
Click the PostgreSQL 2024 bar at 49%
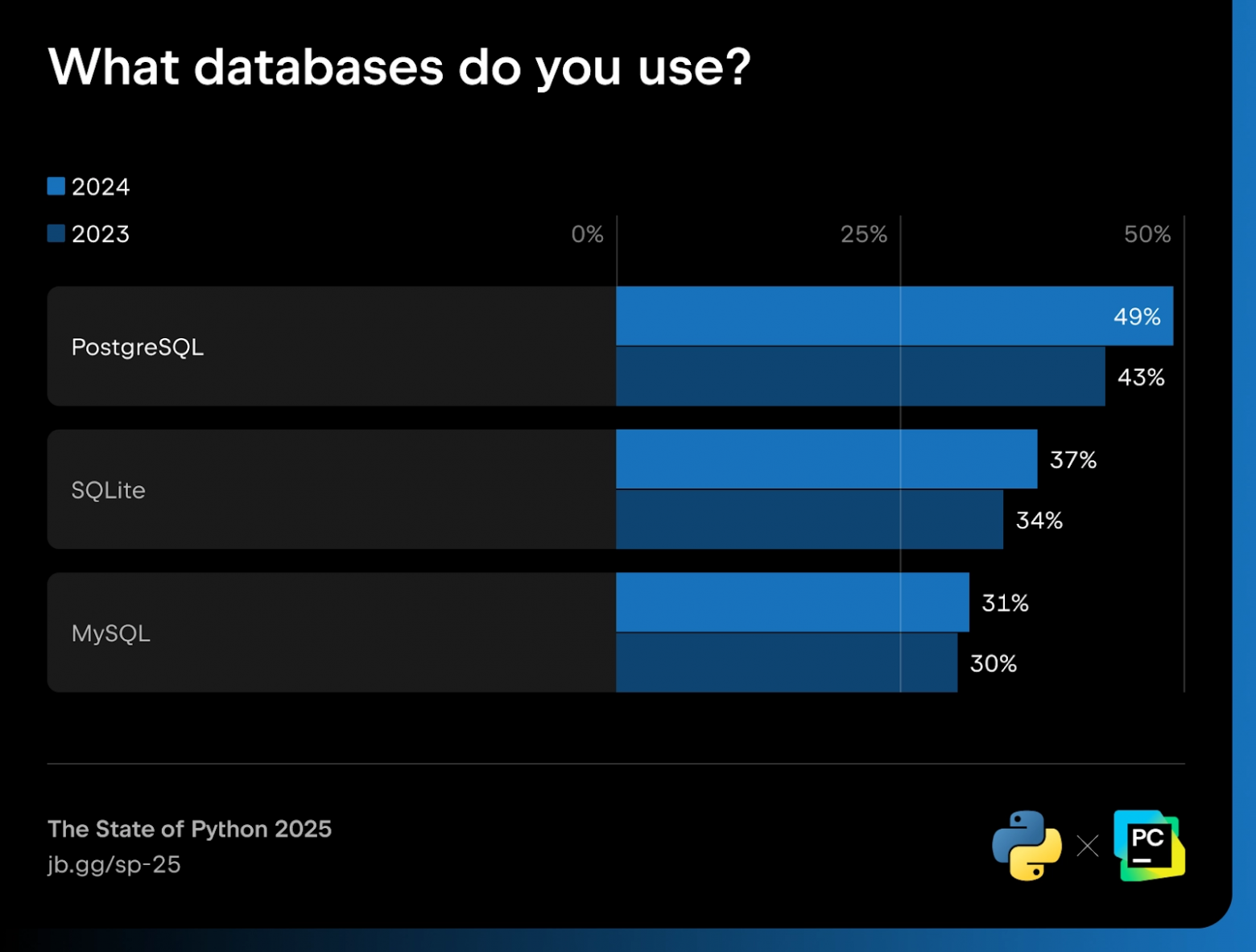(x=894, y=316)
